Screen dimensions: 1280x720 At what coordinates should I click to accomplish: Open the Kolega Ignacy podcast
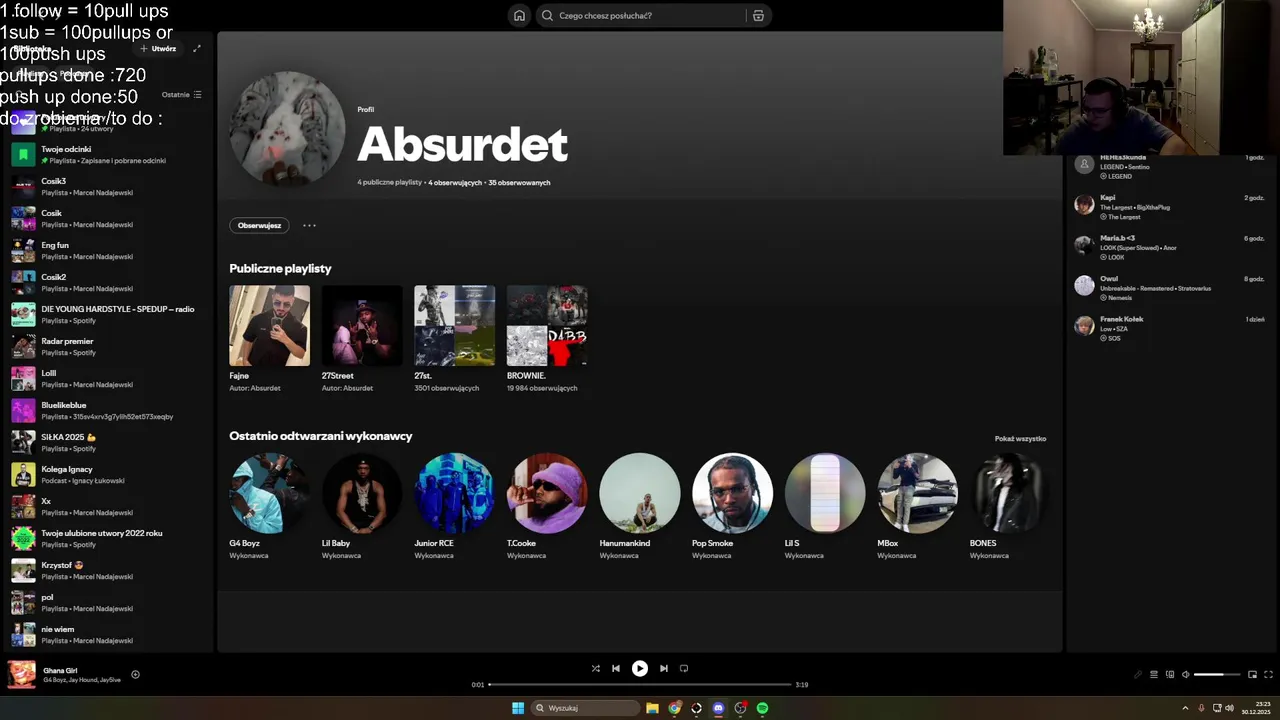pos(108,474)
